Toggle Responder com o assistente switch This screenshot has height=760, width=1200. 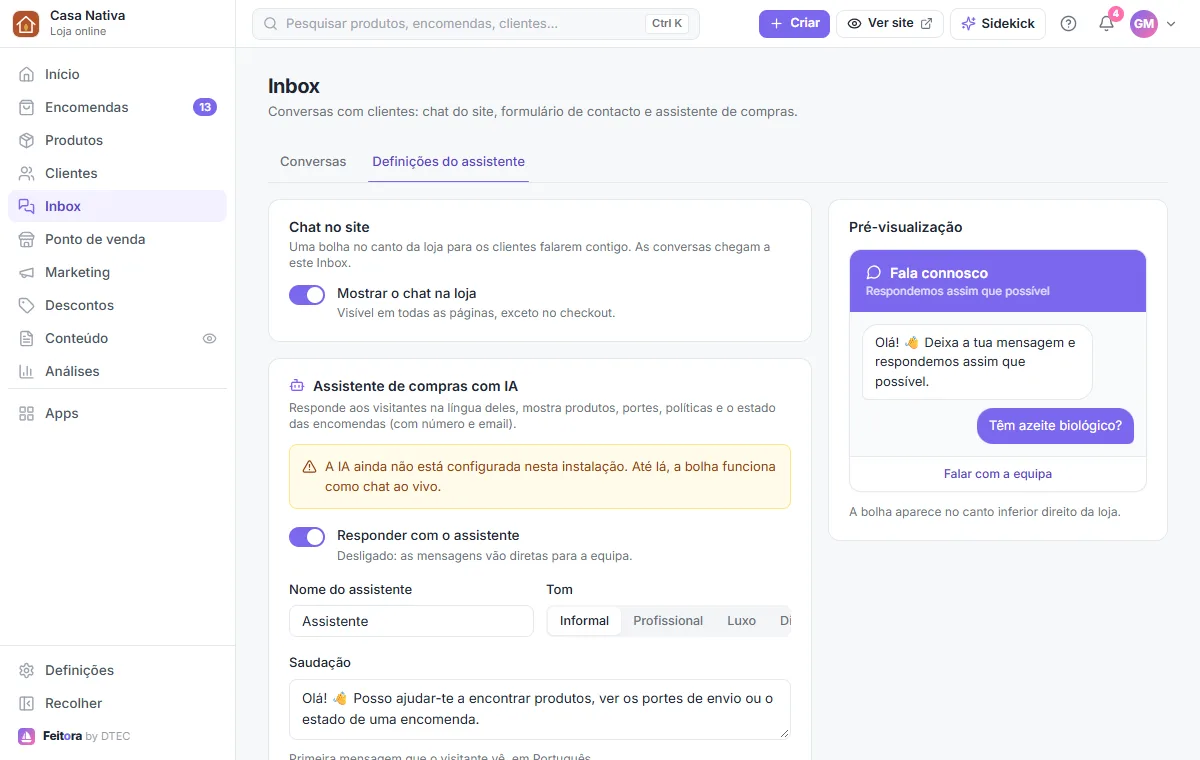pos(307,536)
